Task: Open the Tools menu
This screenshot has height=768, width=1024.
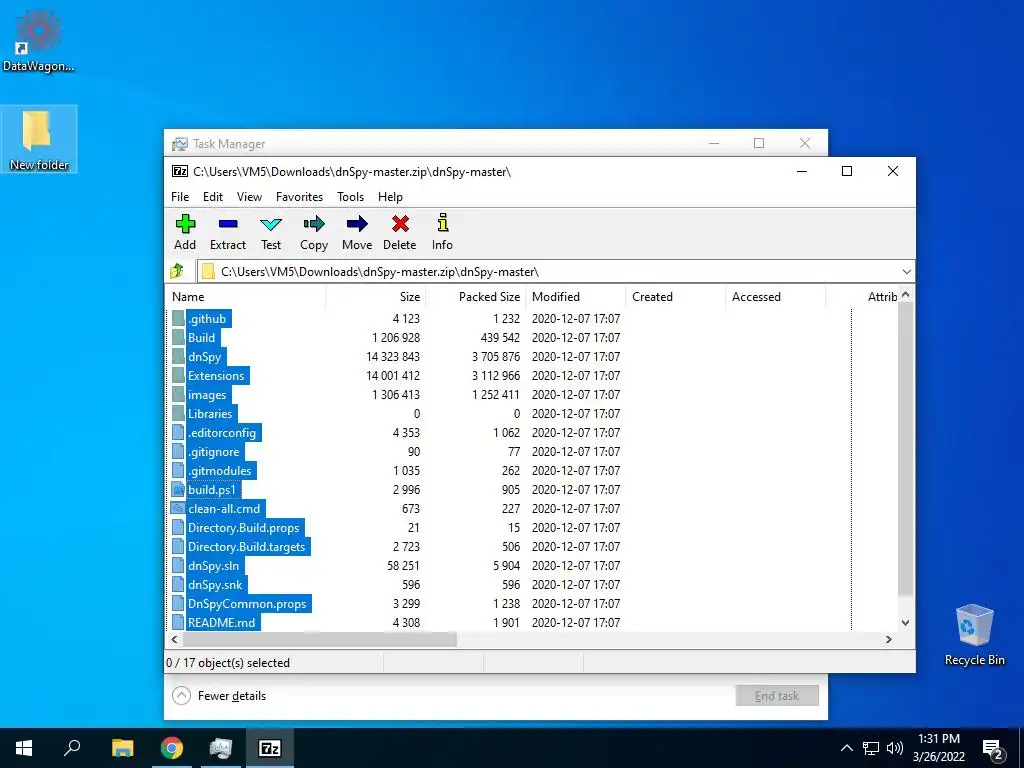Action: pos(351,197)
